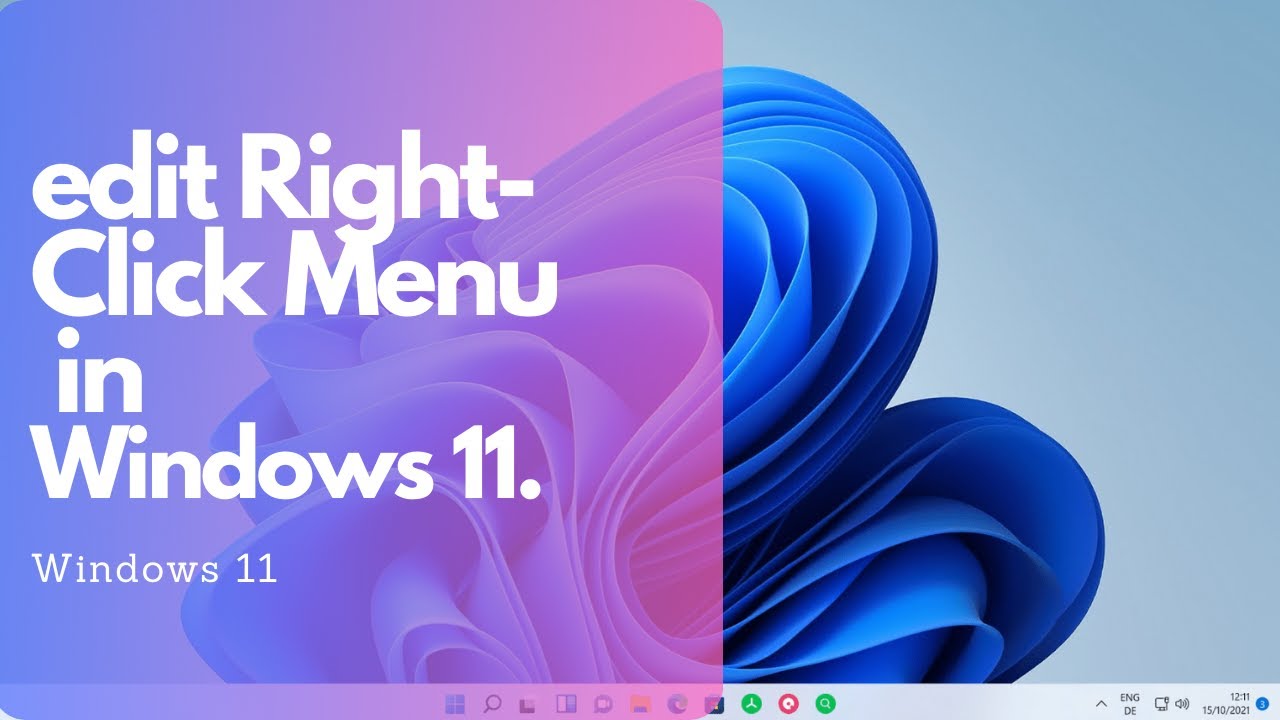Open the green three-blade taskbar app
Viewport: 1280px width, 720px height.
(x=751, y=704)
